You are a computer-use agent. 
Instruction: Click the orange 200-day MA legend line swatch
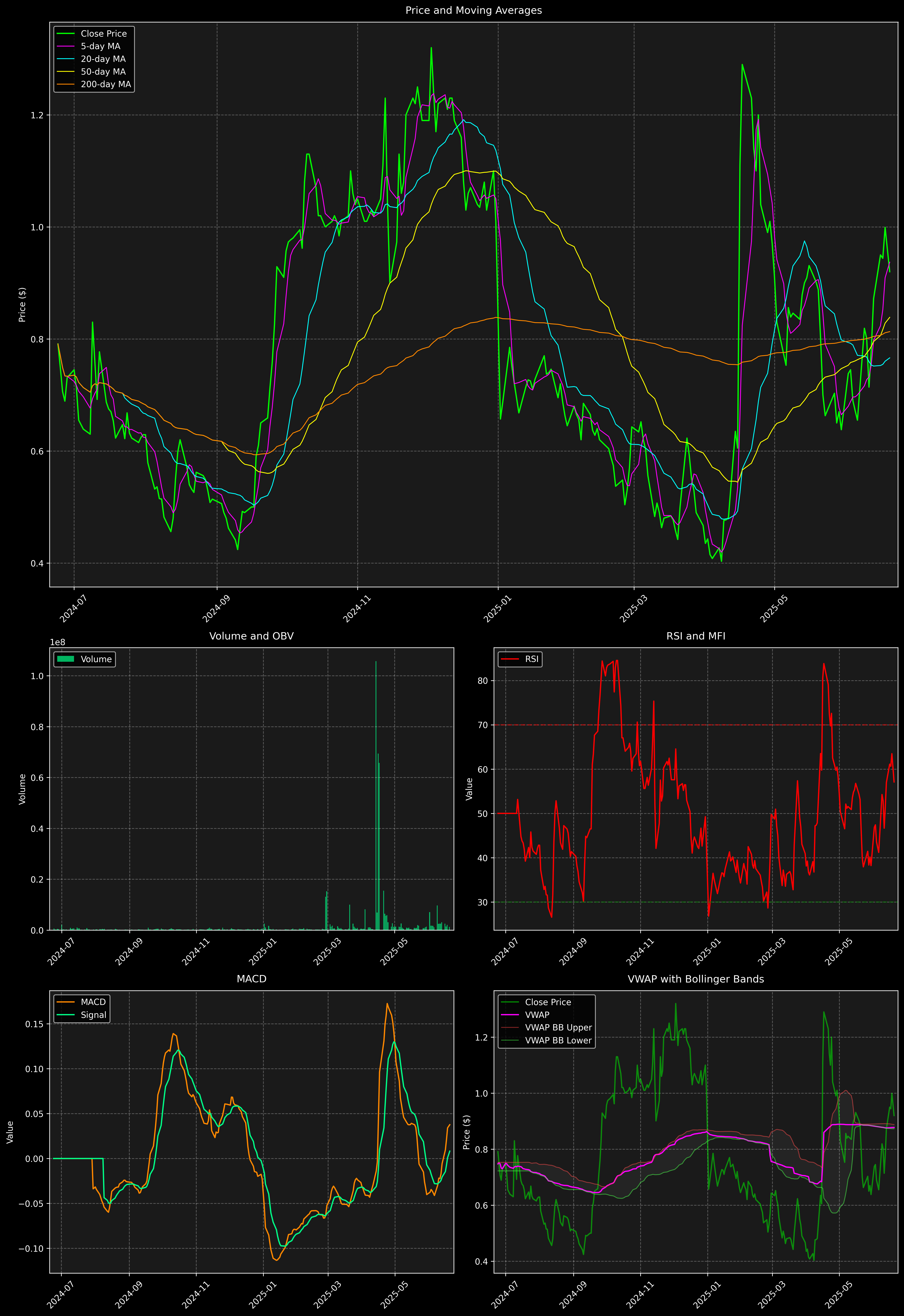(66, 84)
